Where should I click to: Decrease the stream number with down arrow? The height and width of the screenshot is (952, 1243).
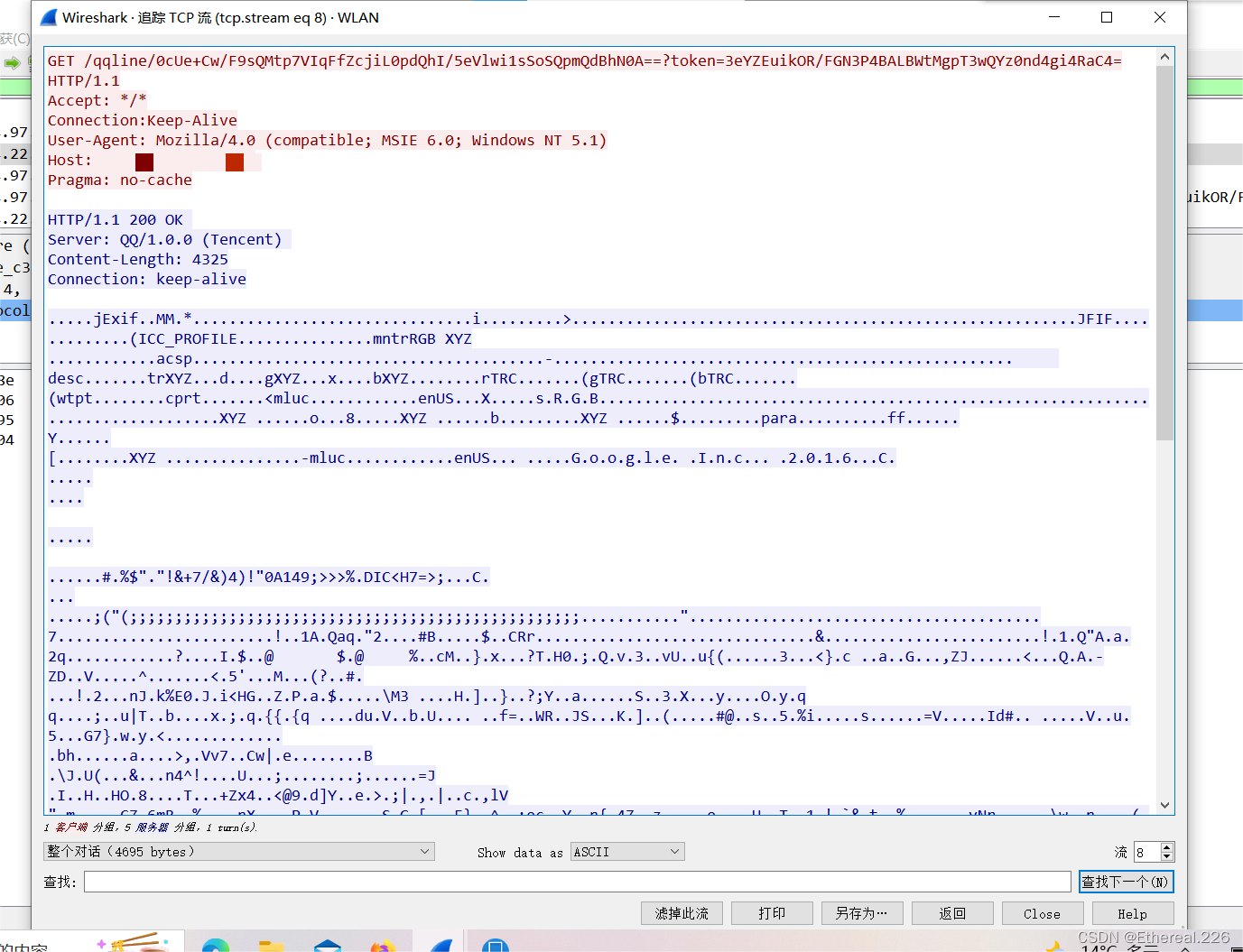click(1167, 857)
